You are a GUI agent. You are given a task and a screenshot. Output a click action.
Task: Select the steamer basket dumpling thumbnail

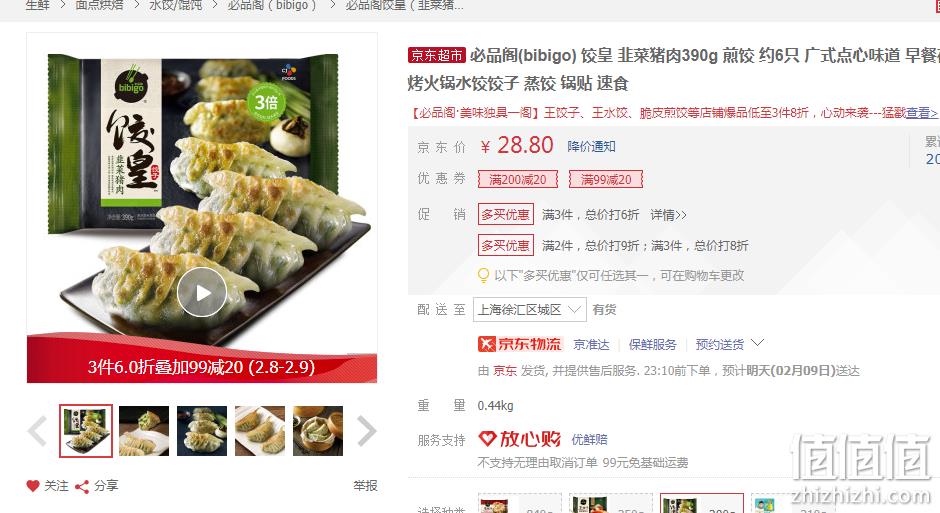[x=318, y=431]
